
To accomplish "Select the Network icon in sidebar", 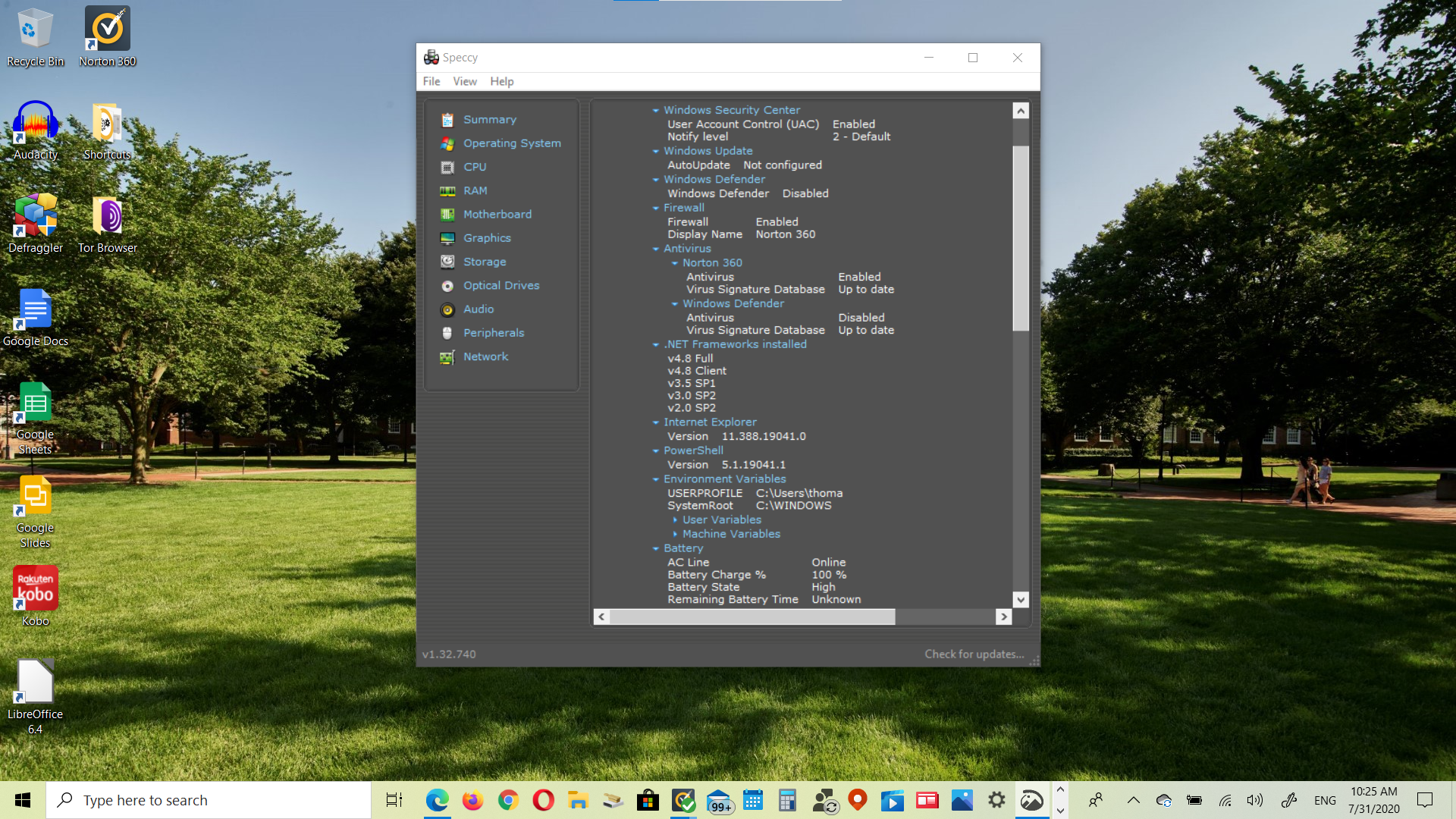I will 447,357.
